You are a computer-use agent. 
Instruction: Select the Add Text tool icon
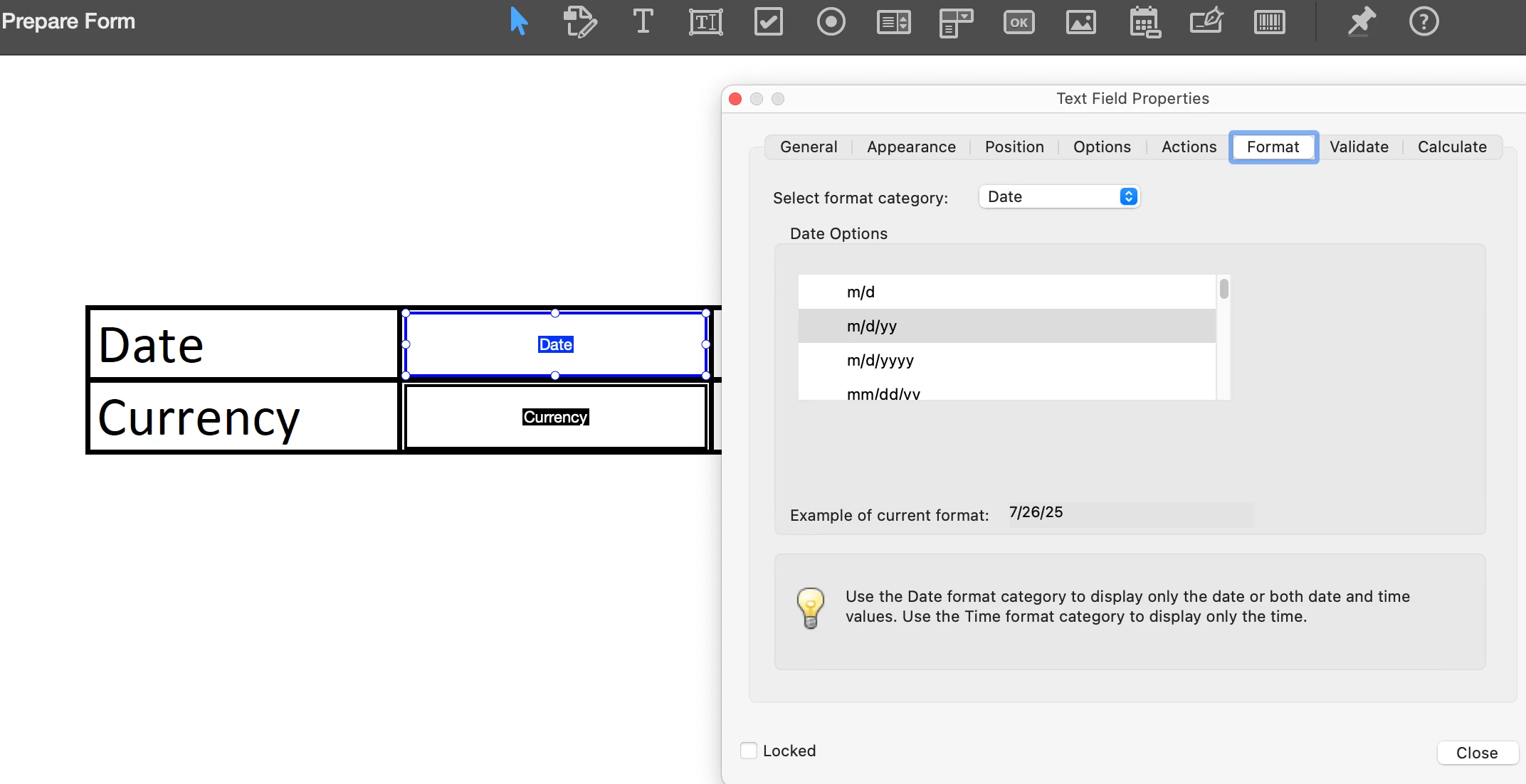click(643, 21)
